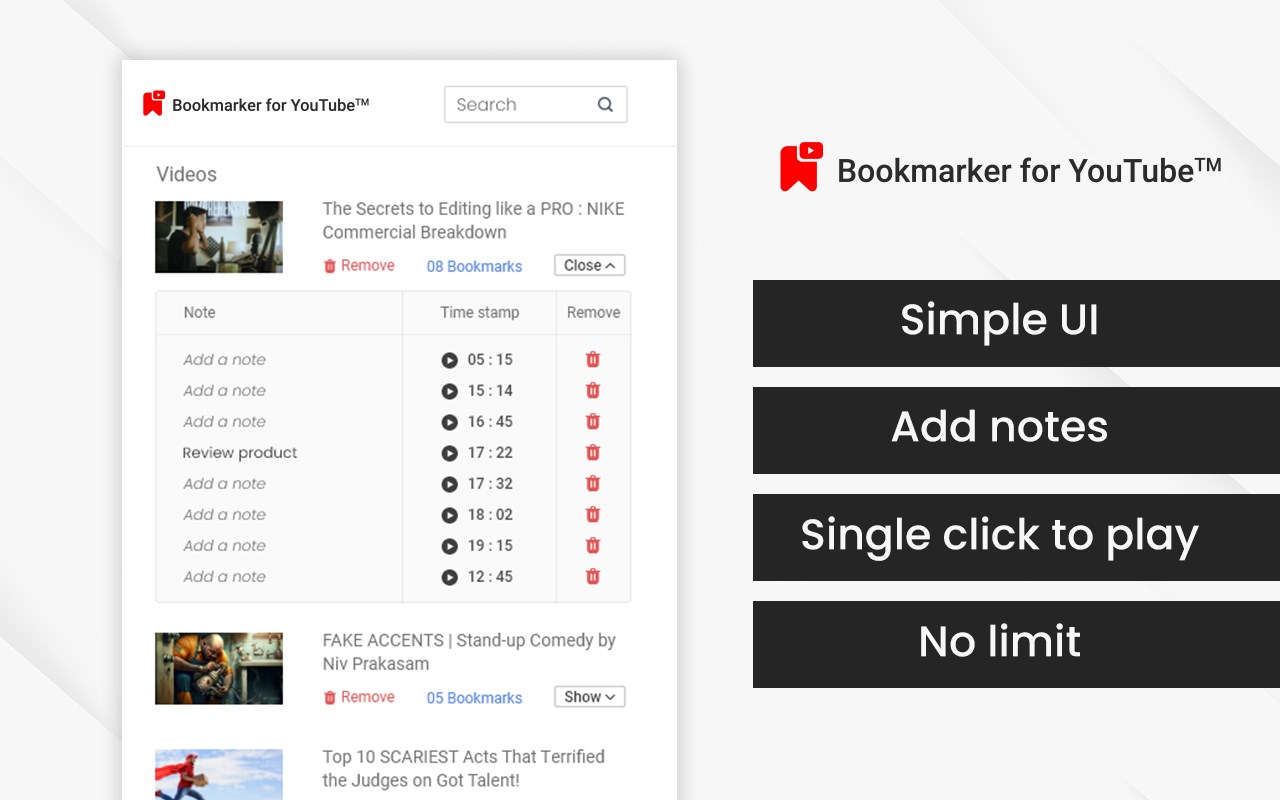The height and width of the screenshot is (800, 1280).
Task: Add a note for the 15 : 14 bookmark
Action: (x=225, y=390)
